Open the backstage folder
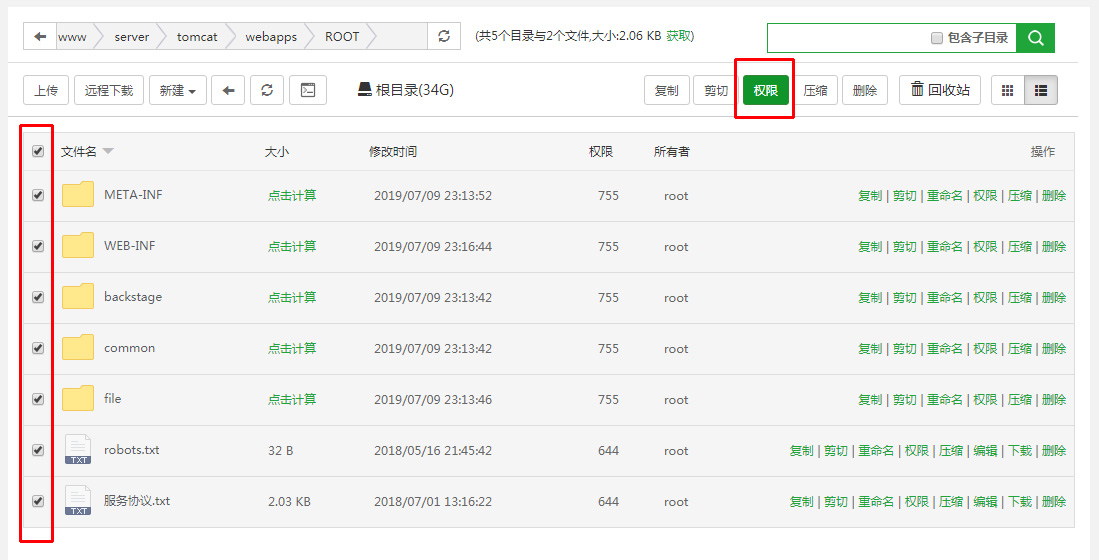1099x560 pixels. pyautogui.click(x=132, y=297)
